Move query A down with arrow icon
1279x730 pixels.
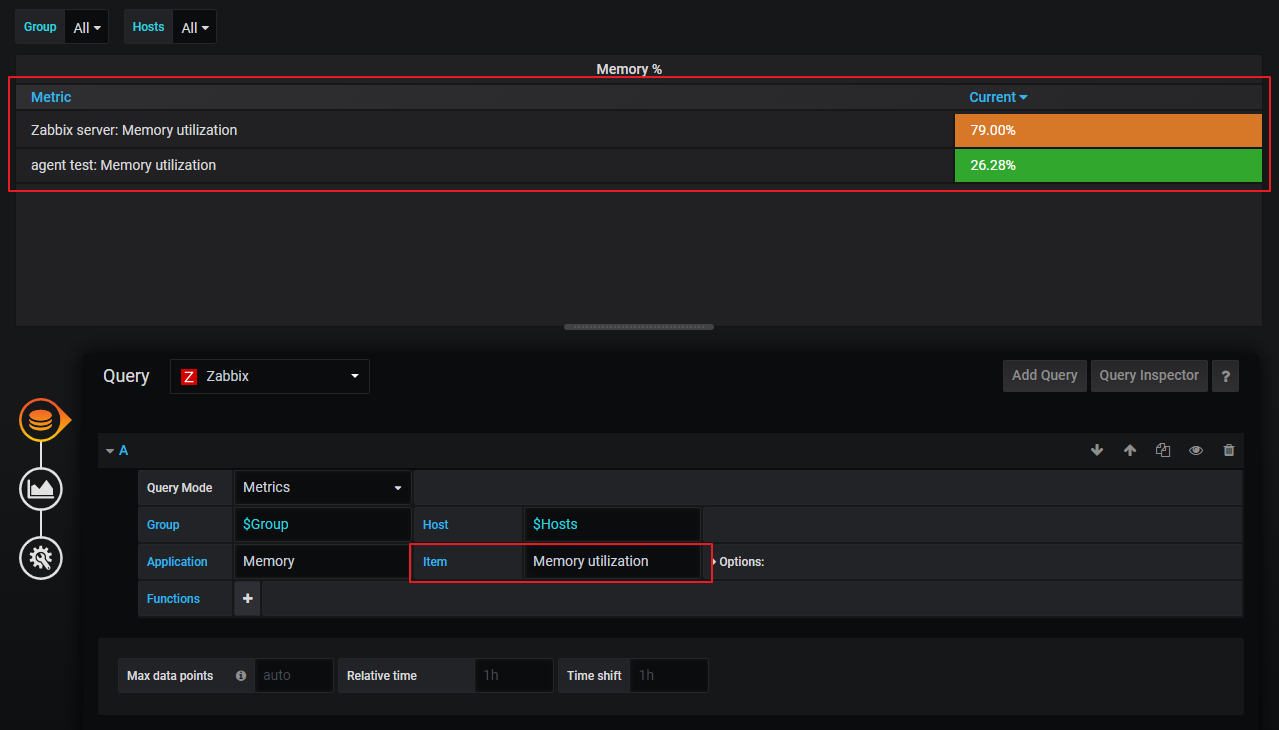1097,451
